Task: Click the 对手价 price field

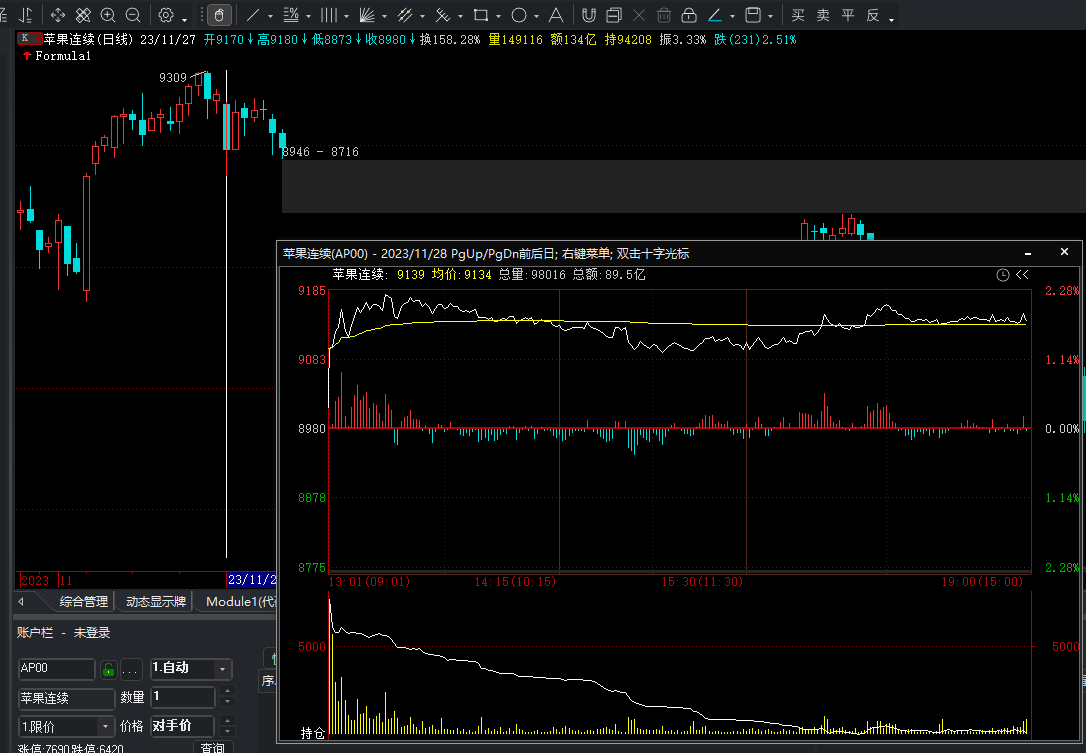Action: tap(183, 726)
